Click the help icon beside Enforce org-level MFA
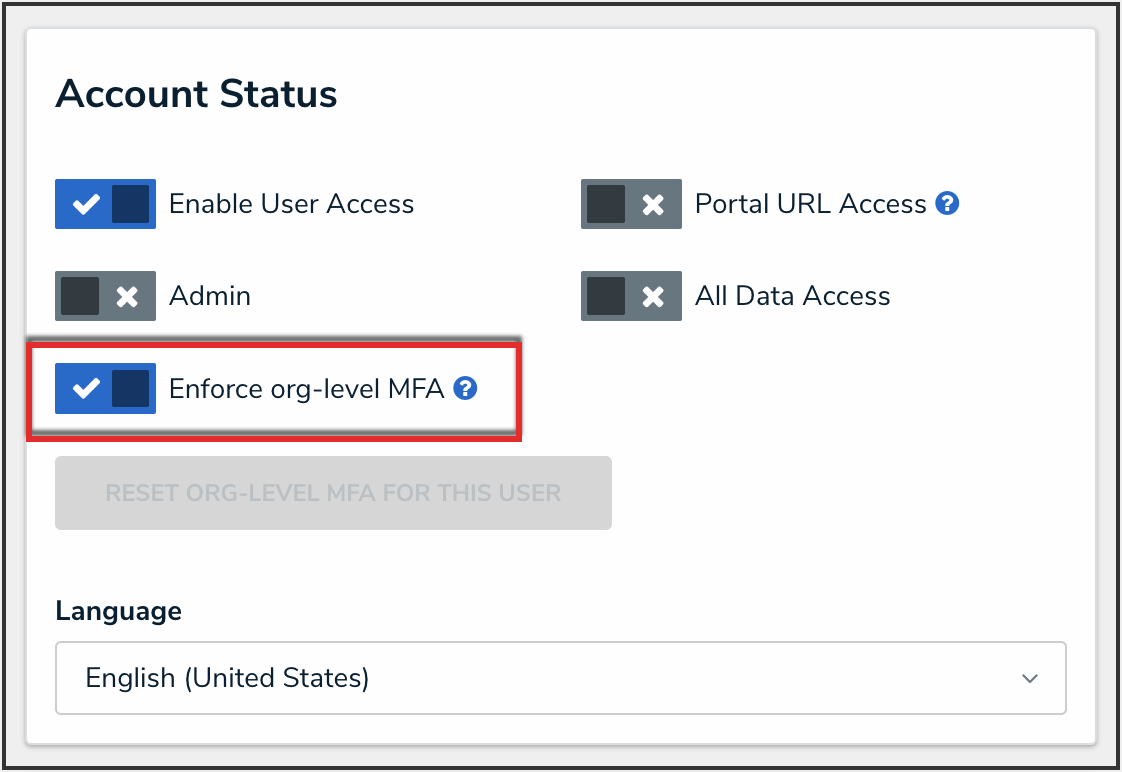Screen dimensions: 1122x772 [465, 388]
